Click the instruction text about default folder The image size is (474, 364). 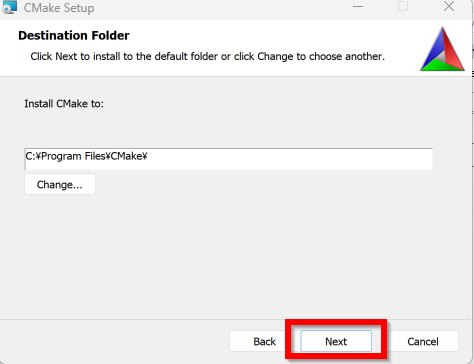click(207, 56)
